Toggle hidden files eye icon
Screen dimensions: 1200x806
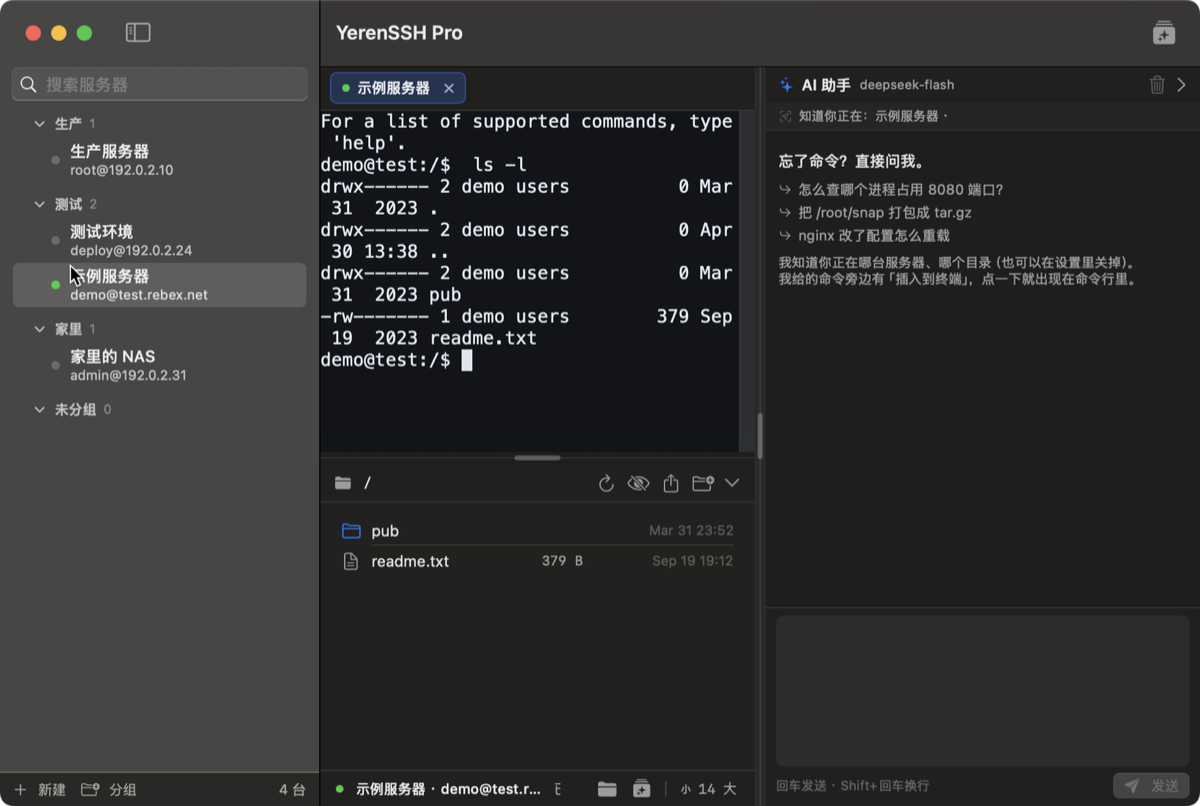pyautogui.click(x=638, y=484)
